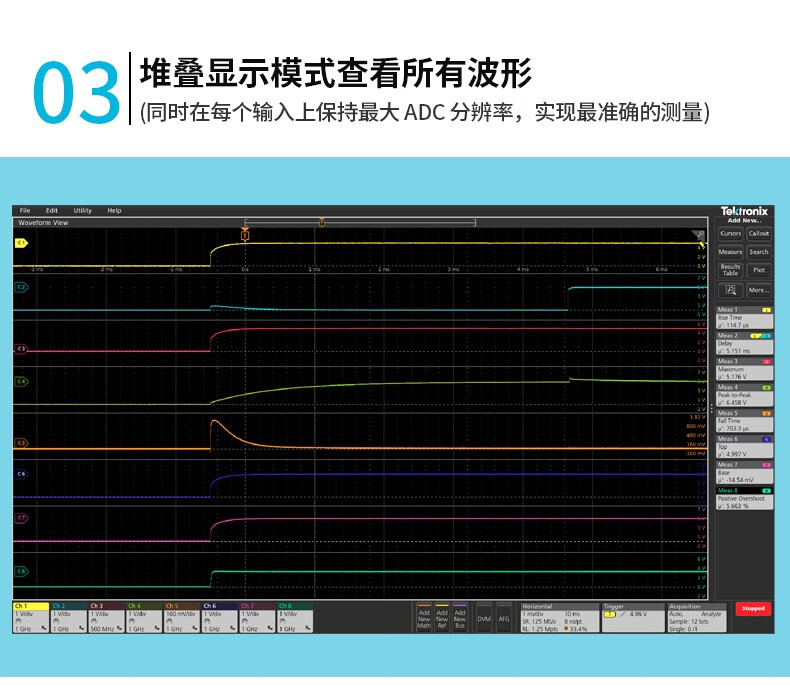Select the C1 channel handle on the waveform
790x697 pixels.
(21, 243)
